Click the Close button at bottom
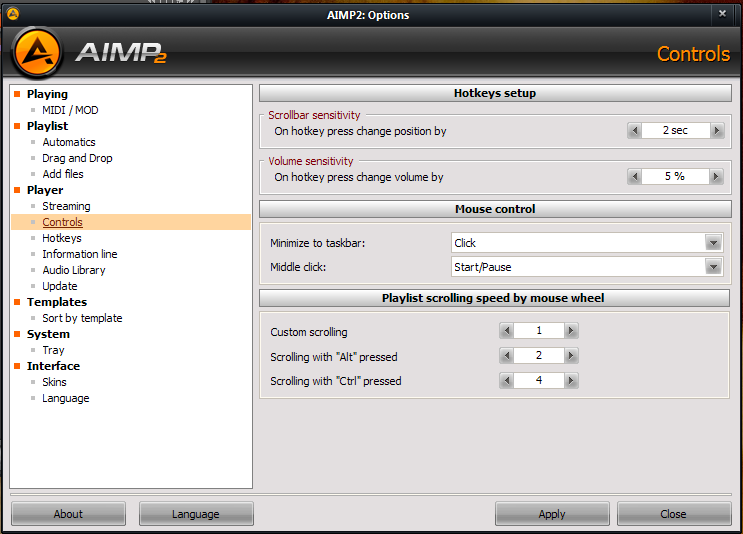Viewport: 743px width, 534px height. coord(674,514)
